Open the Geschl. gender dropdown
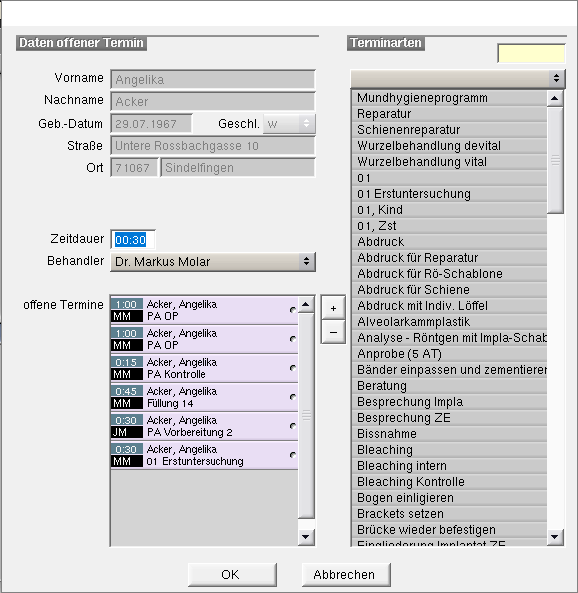 coord(289,124)
